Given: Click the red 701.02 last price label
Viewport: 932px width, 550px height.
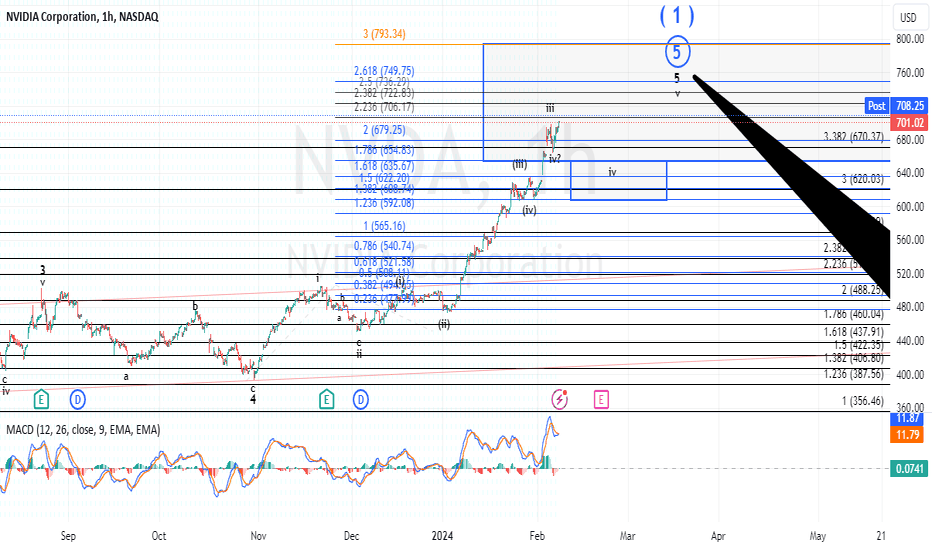Looking at the screenshot, I should coord(909,122).
